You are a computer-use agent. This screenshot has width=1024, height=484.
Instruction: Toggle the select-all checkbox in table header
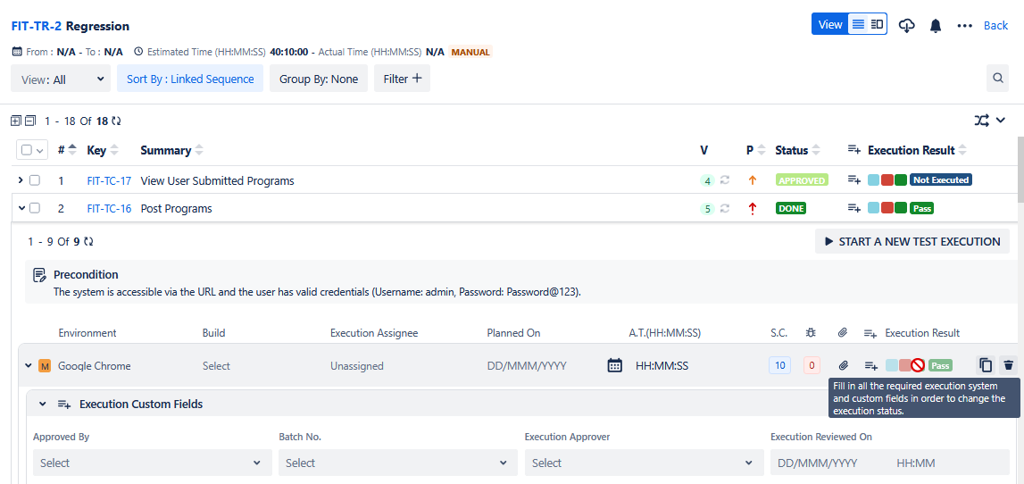click(27, 150)
